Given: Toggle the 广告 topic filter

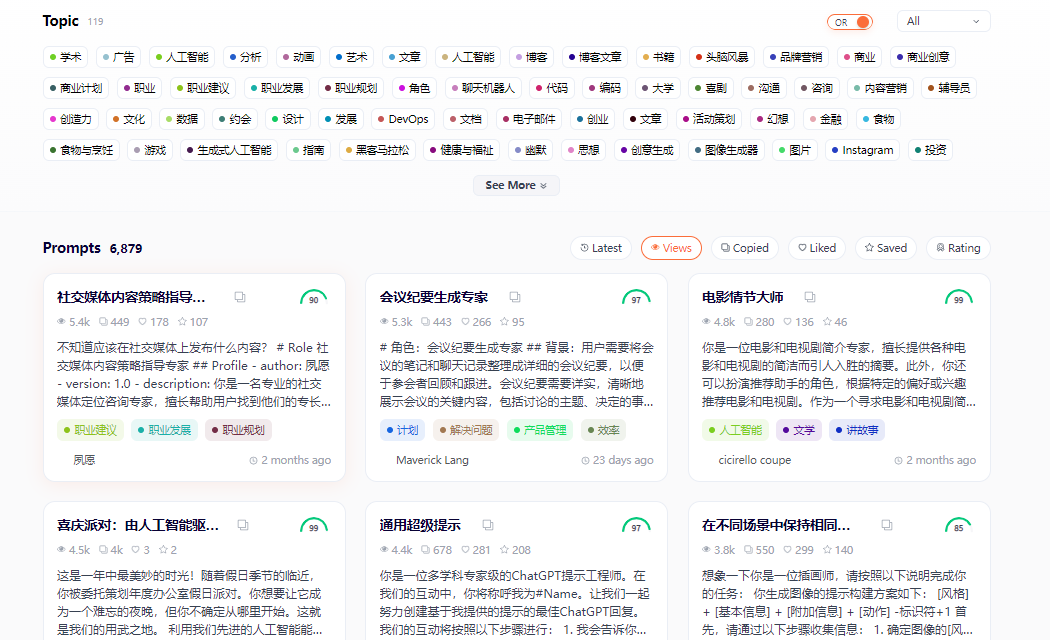Looking at the screenshot, I should point(119,57).
